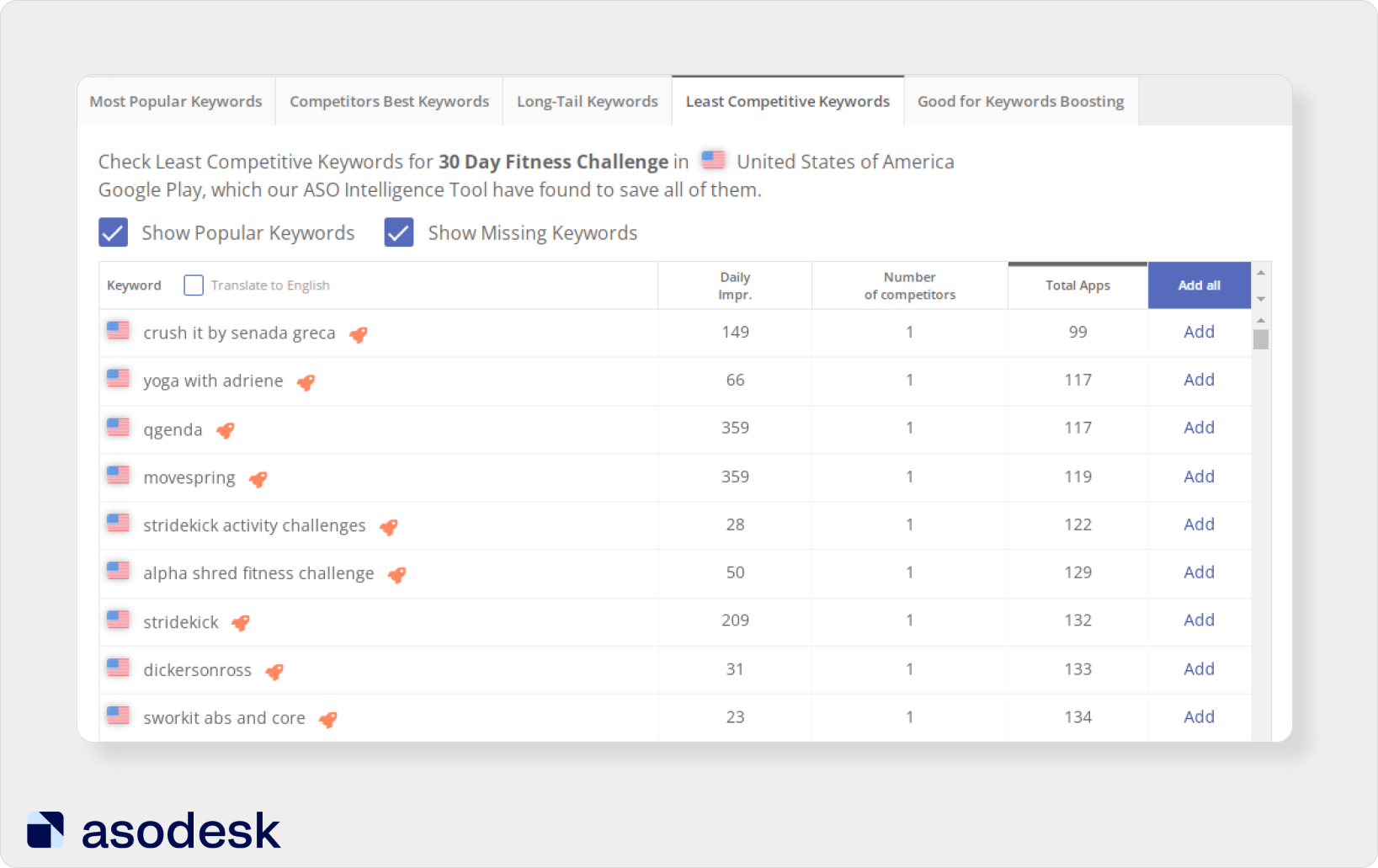Click keyword text dickersonross

(x=197, y=670)
